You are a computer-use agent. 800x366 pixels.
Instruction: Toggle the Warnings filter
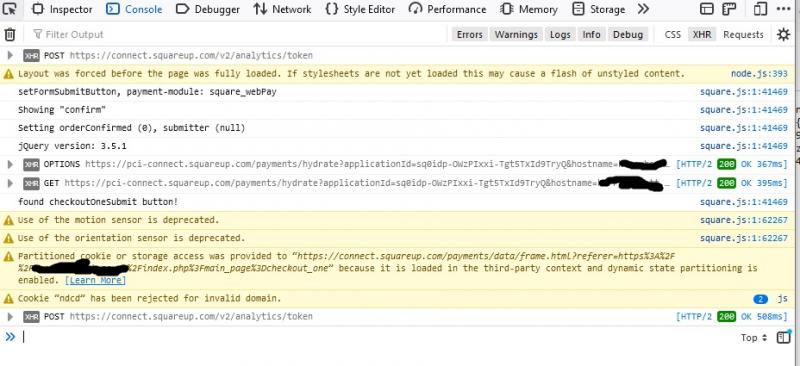click(x=516, y=35)
